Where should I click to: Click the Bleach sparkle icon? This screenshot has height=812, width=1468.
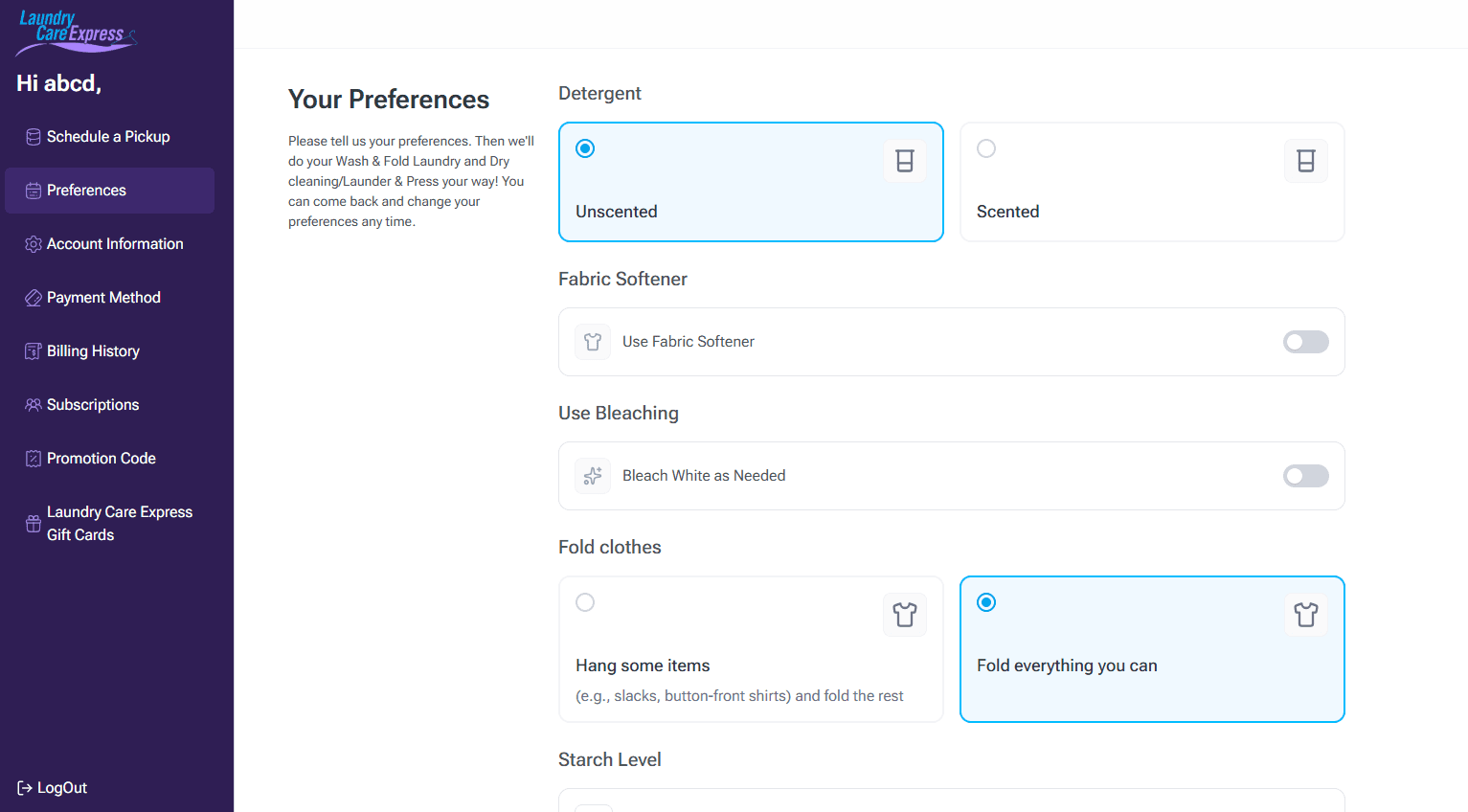[x=593, y=476]
